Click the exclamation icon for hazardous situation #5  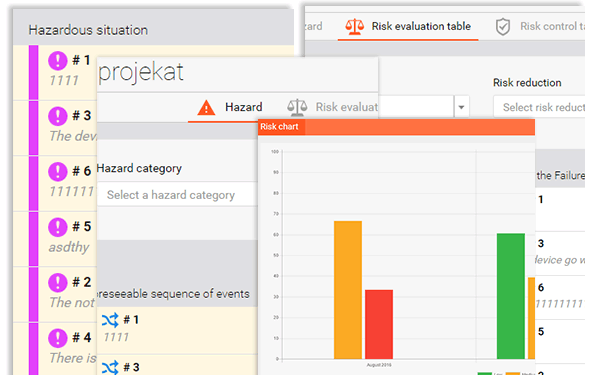click(58, 227)
